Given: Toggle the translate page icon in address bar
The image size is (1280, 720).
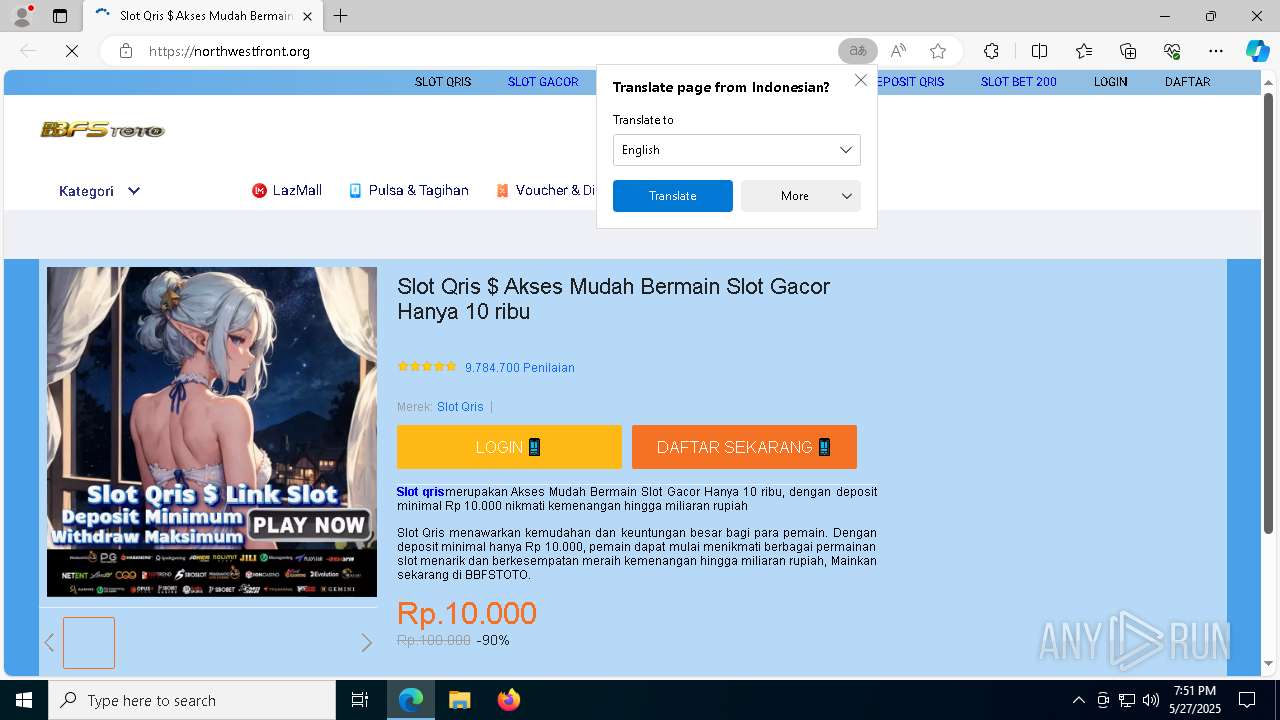Looking at the screenshot, I should coord(858,51).
